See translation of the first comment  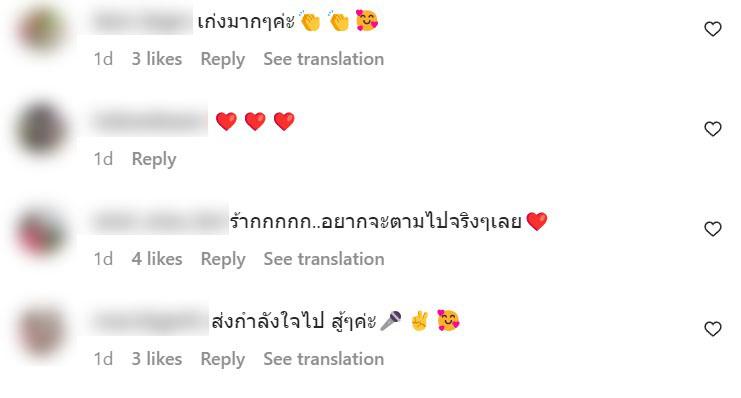[x=324, y=59]
